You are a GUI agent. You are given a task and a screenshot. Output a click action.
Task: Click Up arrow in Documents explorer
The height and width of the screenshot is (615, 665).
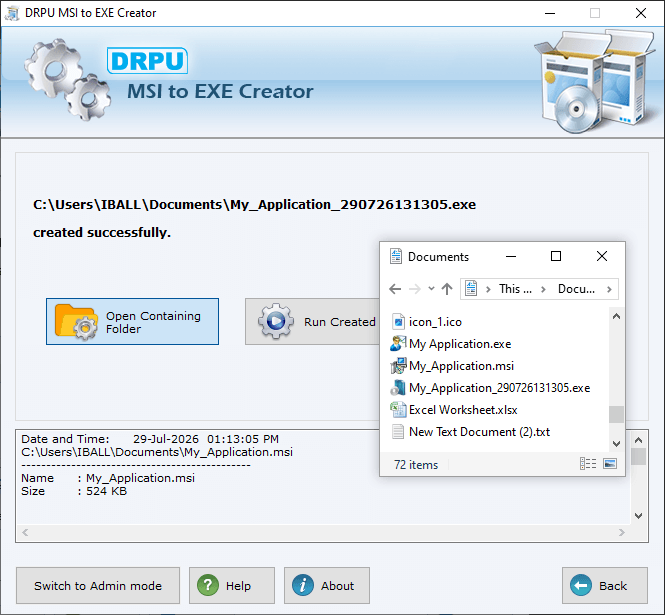447,289
